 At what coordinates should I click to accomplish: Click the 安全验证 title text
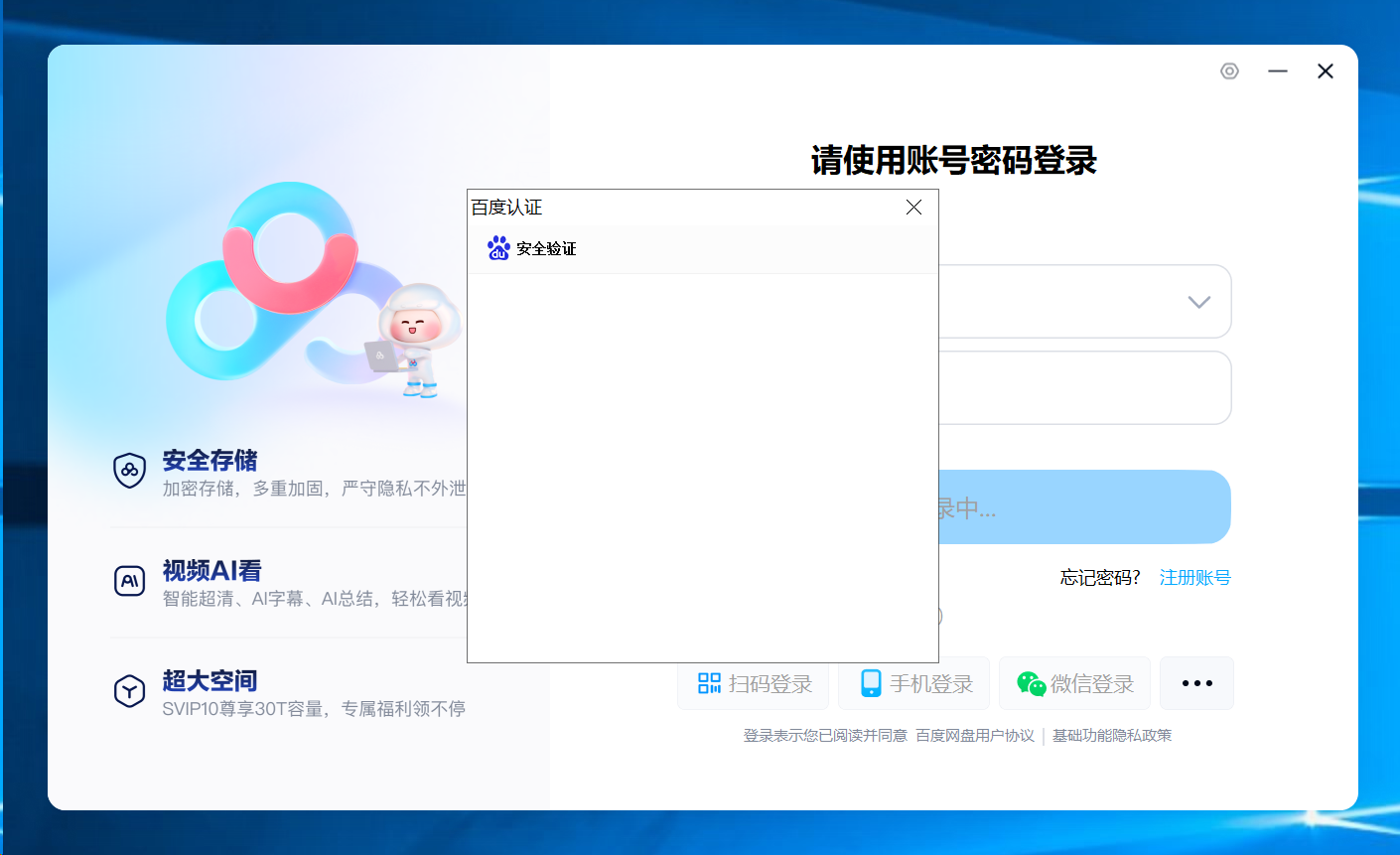(x=546, y=248)
